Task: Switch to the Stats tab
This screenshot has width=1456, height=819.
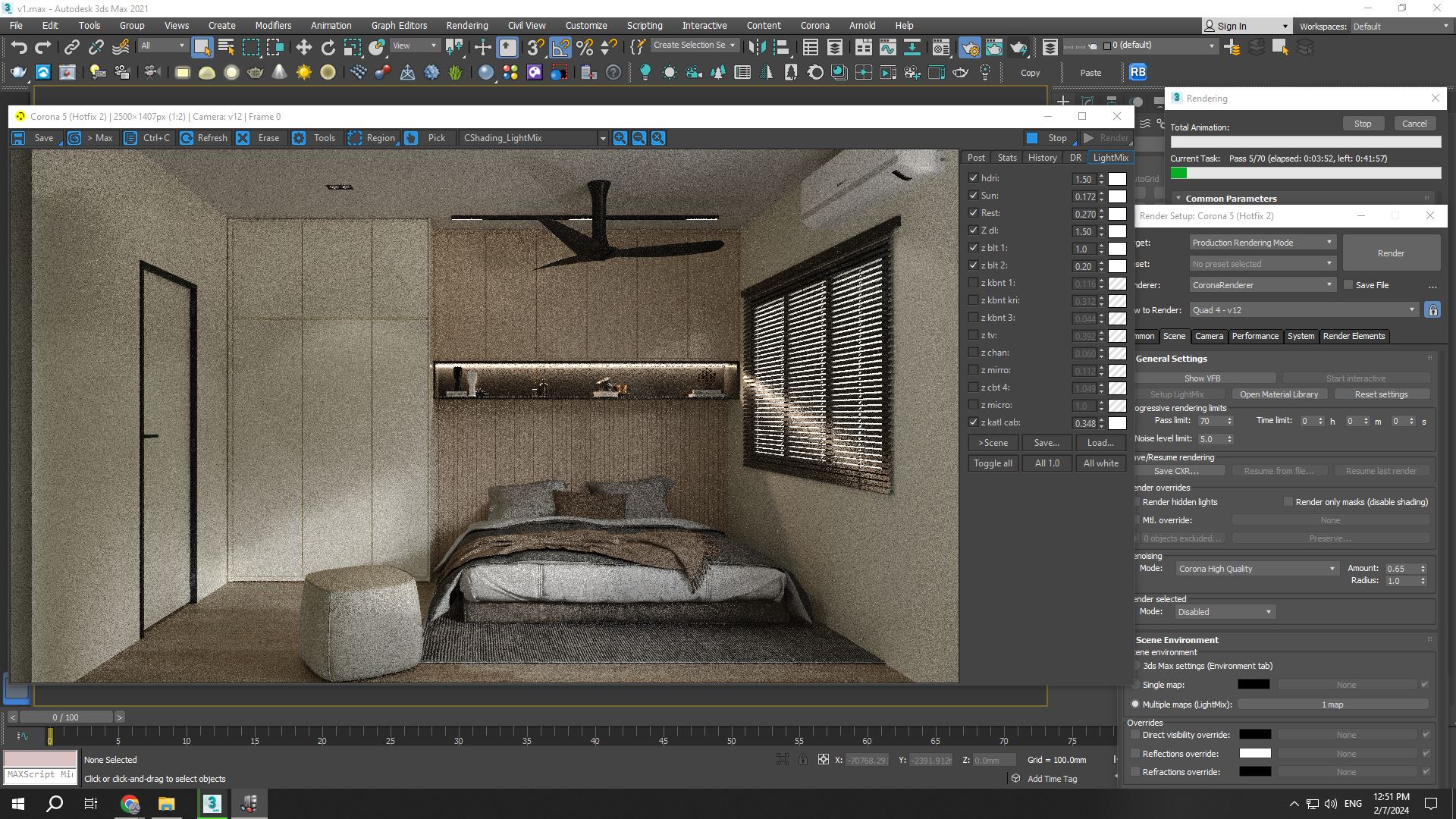Action: pyautogui.click(x=1007, y=158)
